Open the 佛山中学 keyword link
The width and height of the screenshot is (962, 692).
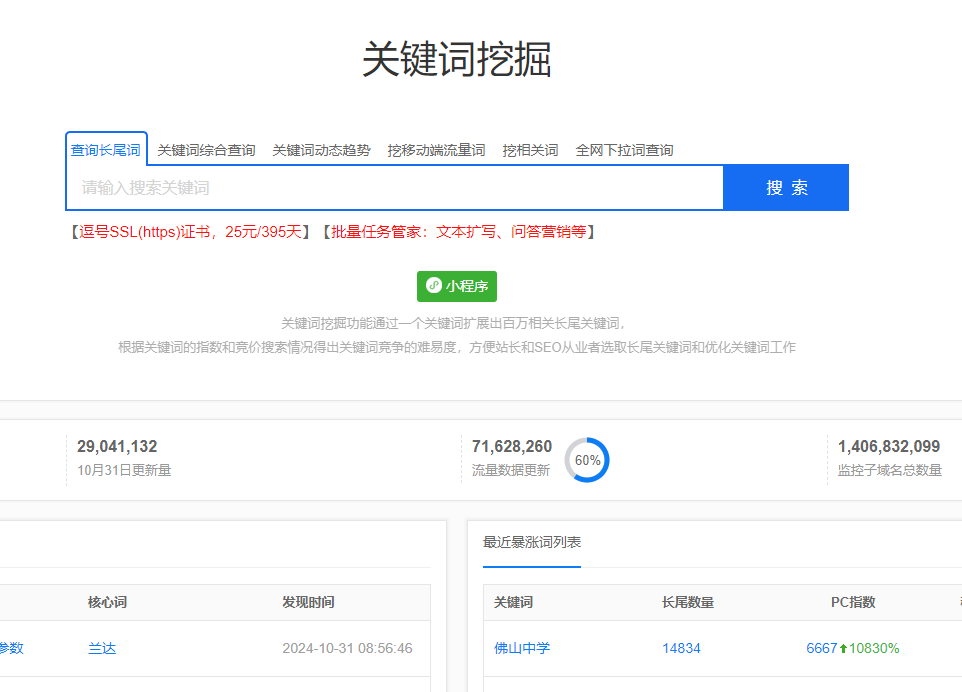point(522,648)
